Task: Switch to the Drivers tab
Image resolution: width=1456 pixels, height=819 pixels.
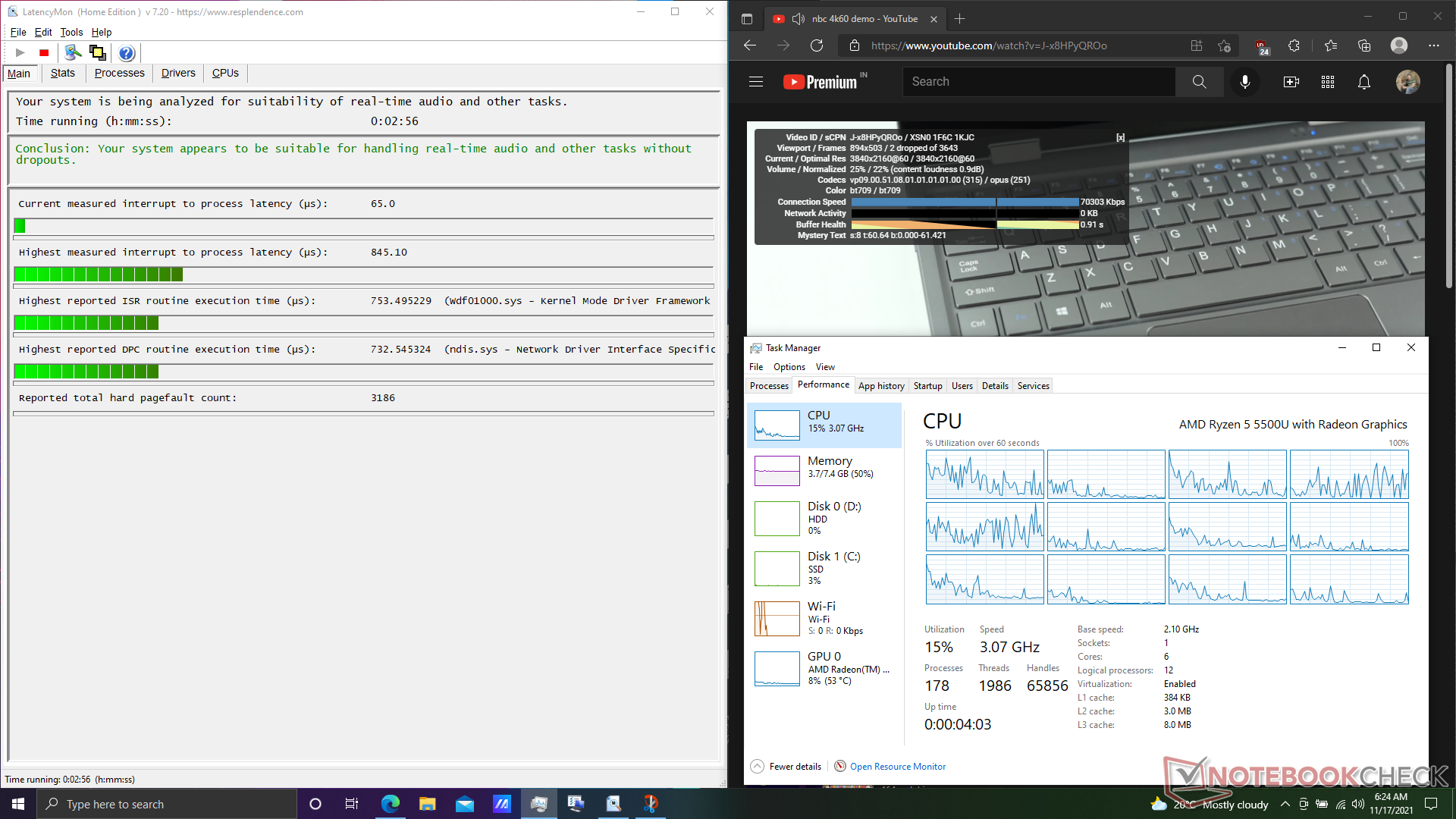Action: click(x=178, y=73)
